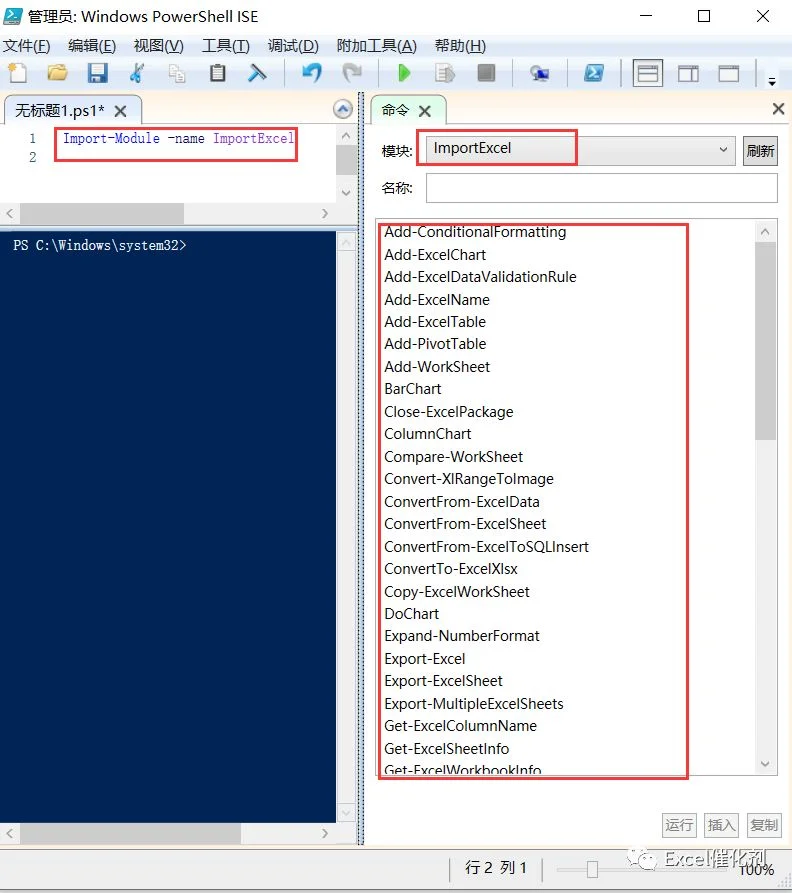Launch PowerShell.exe from blue toolbar icon
The image size is (792, 893).
(594, 73)
